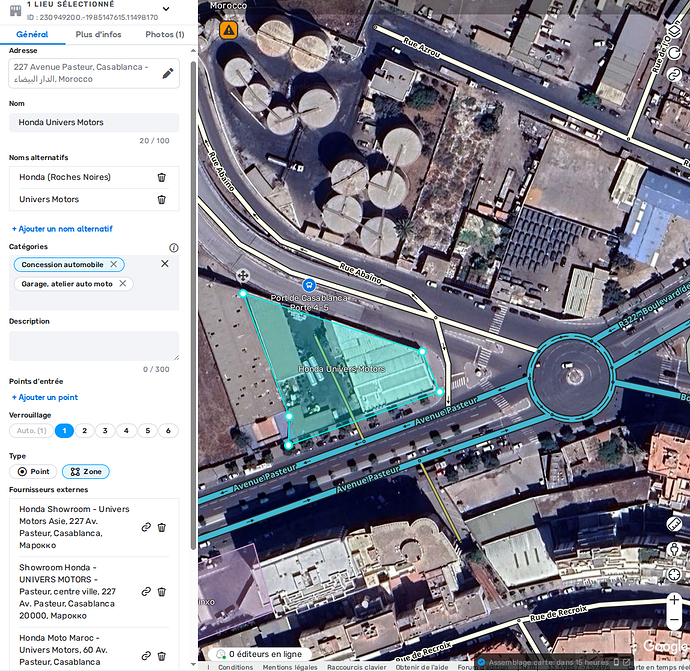Screen dimensions: 690x671
Task: Click the roundabout center on the map
Action: (x=574, y=376)
